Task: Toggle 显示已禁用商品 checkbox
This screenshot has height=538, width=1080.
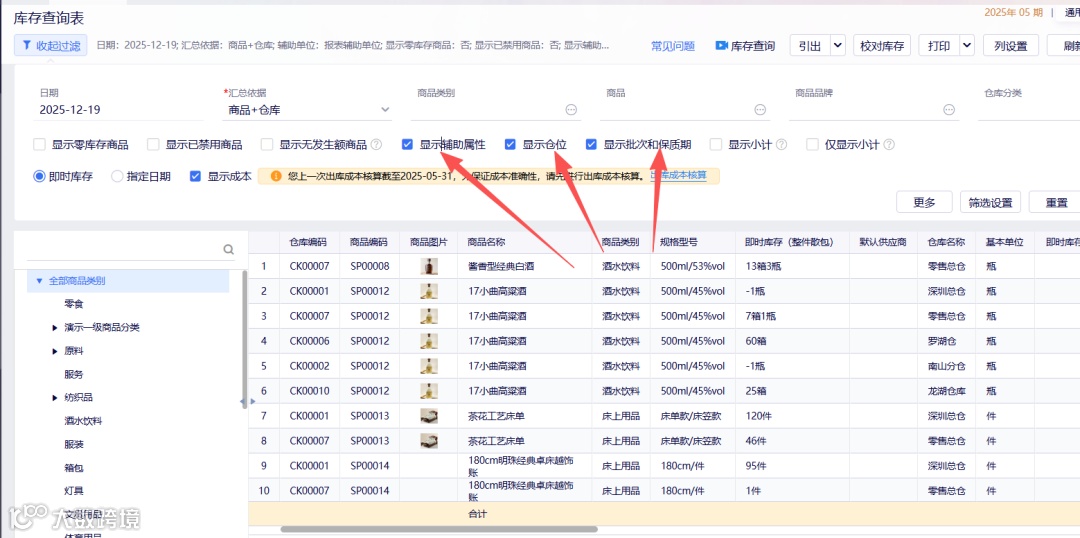Action: tap(153, 145)
